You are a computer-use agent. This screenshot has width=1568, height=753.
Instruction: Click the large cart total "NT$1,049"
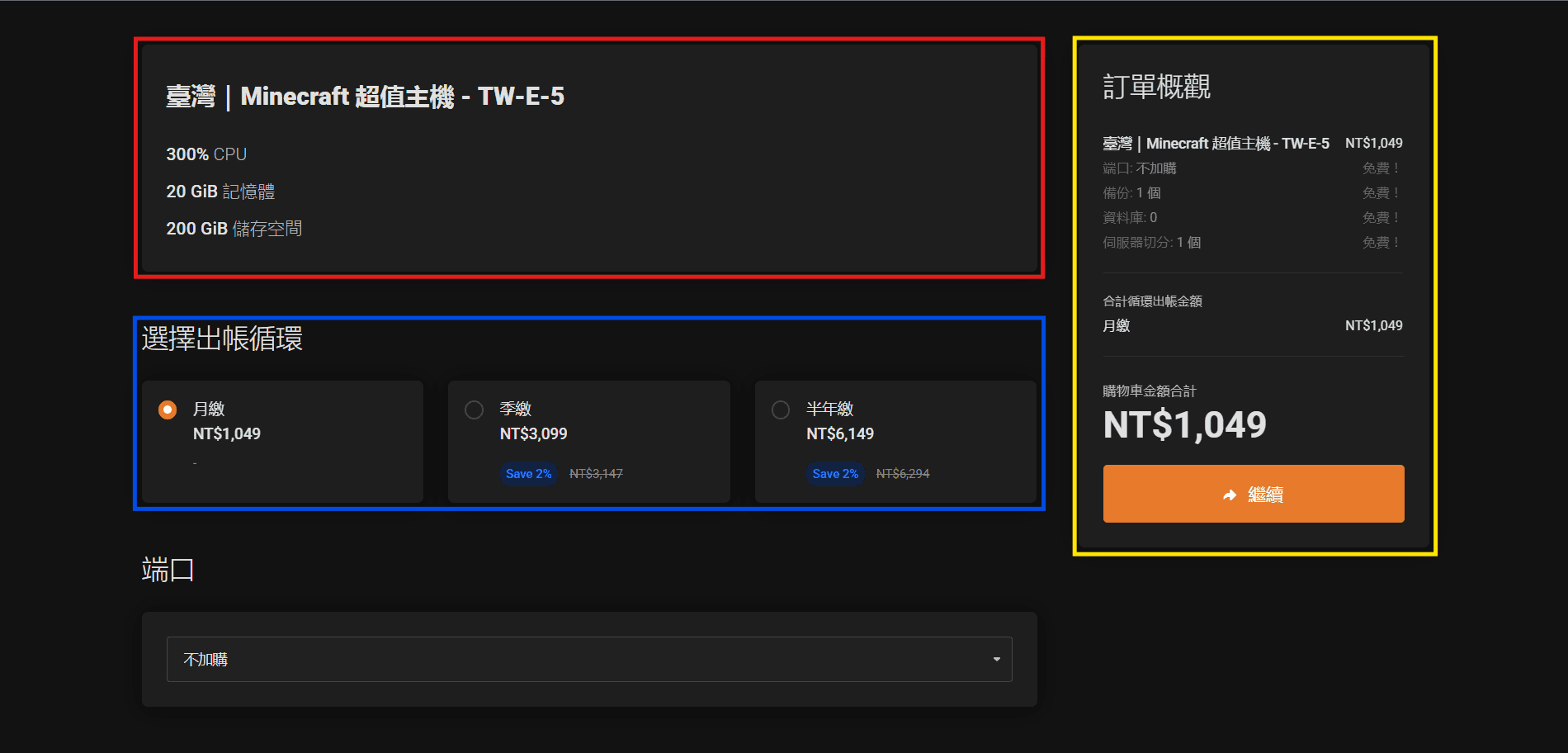[1185, 425]
